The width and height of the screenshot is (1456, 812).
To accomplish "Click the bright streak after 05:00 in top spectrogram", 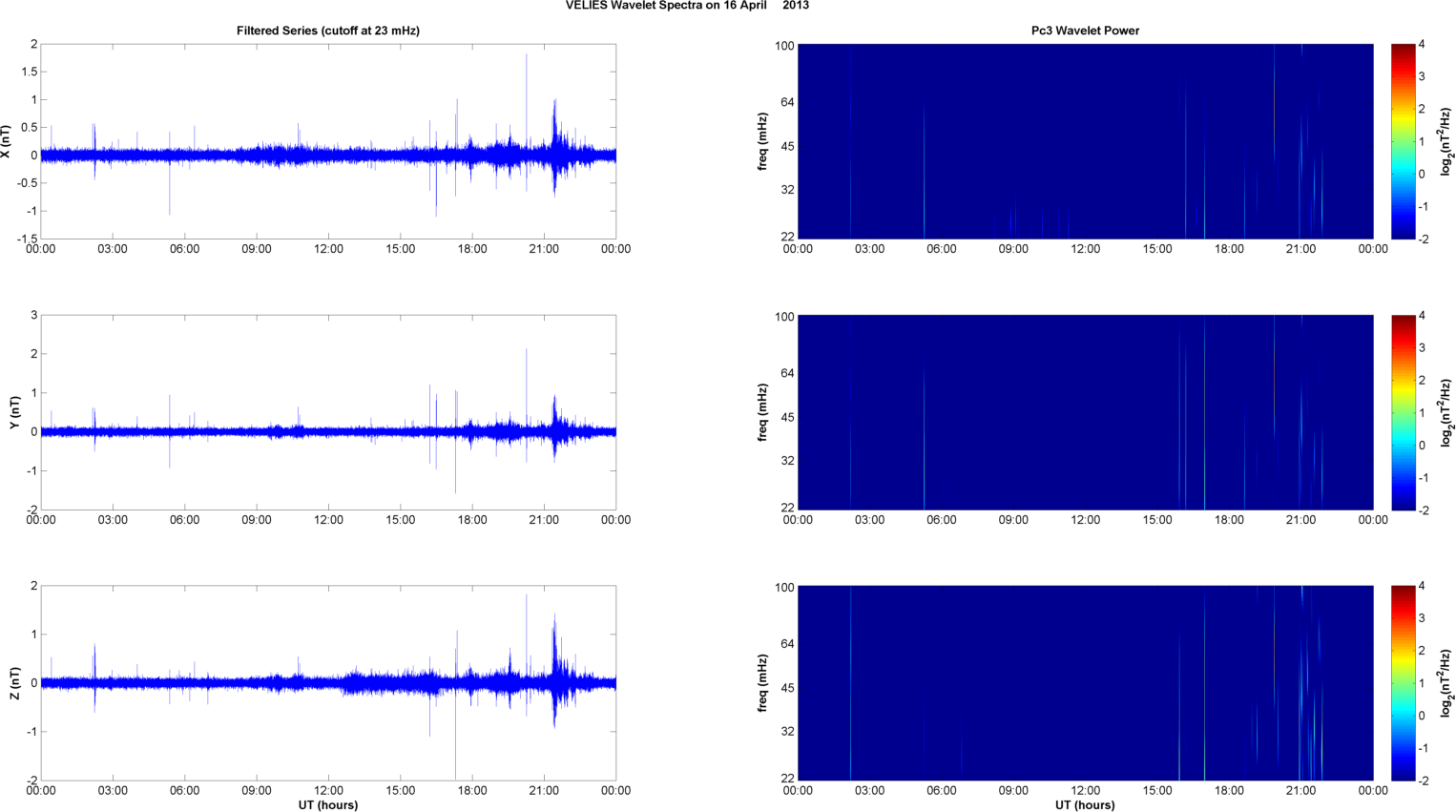I will click(x=924, y=170).
